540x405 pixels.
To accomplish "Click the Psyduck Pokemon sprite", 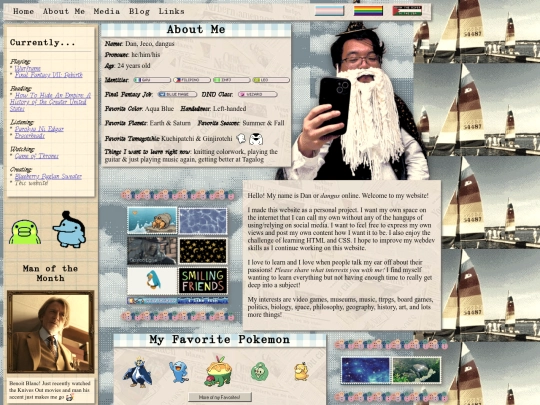I will 301,372.
